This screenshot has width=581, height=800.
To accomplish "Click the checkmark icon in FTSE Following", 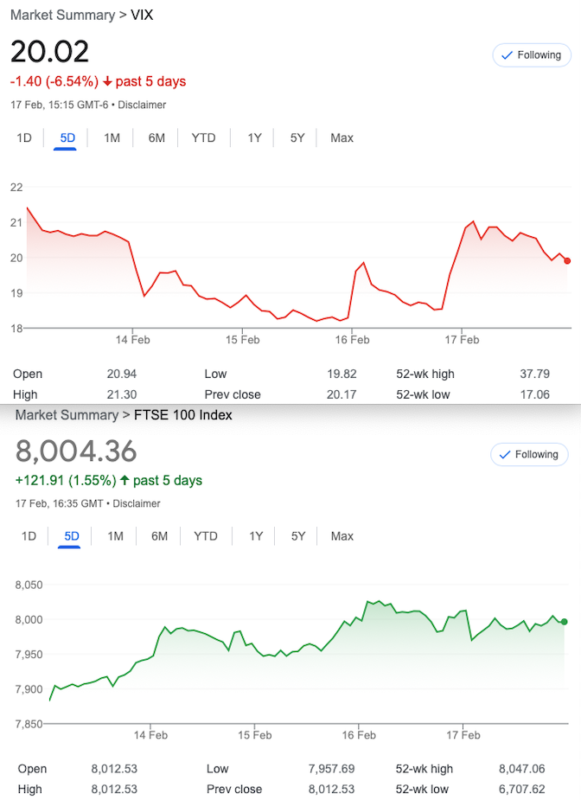I will (504, 455).
